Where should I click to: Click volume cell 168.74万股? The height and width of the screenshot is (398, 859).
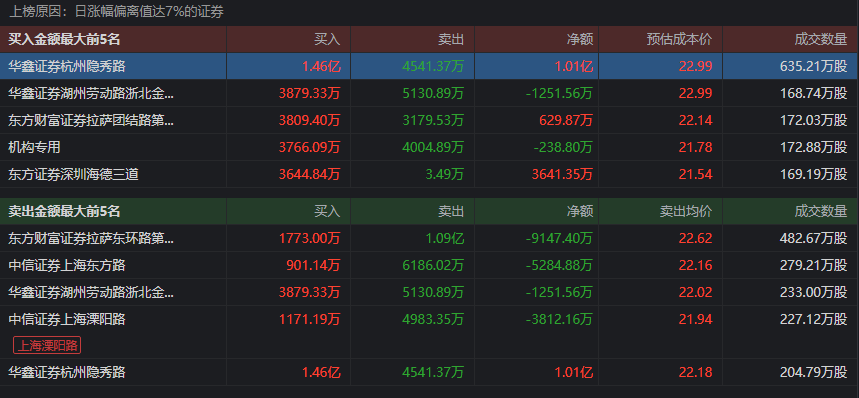tap(814, 93)
